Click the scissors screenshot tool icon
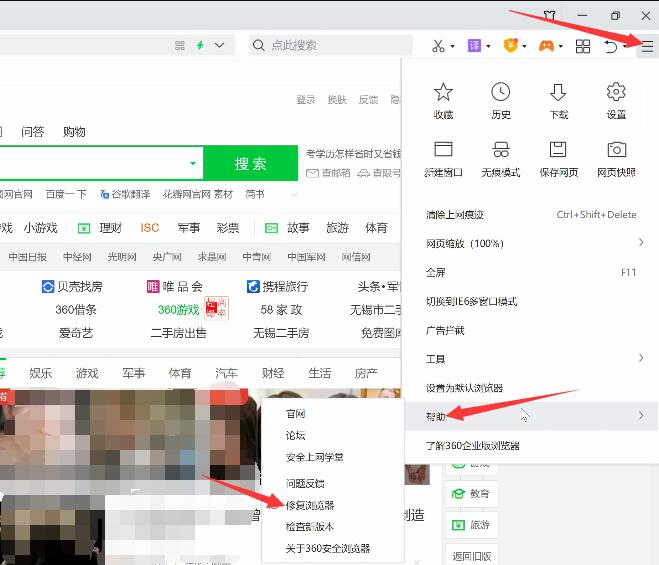Viewport: 659px width, 565px height. pos(438,46)
